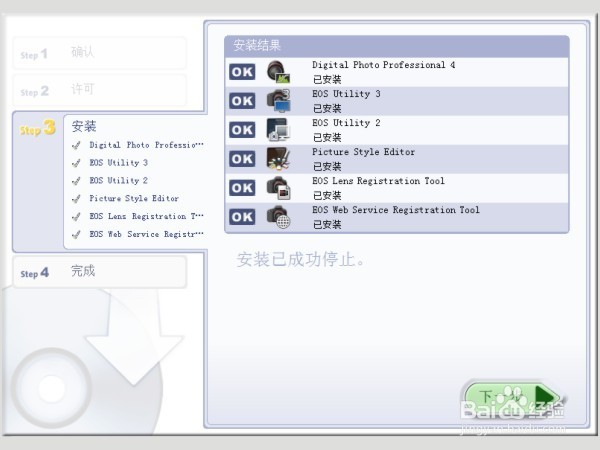Click Picture Style Editor entry in step list
The image size is (600, 450).
(x=134, y=199)
